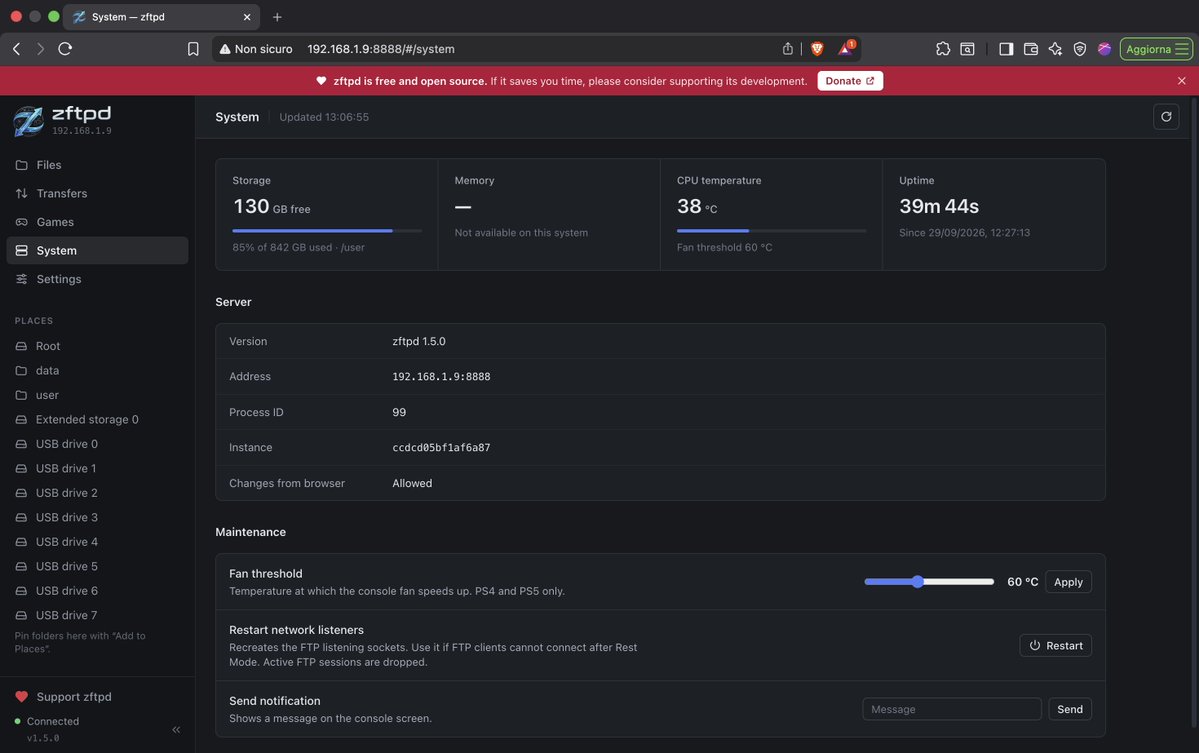Click the Non sicuro security warning
Viewport: 1199px width, 753px height.
(x=255, y=49)
